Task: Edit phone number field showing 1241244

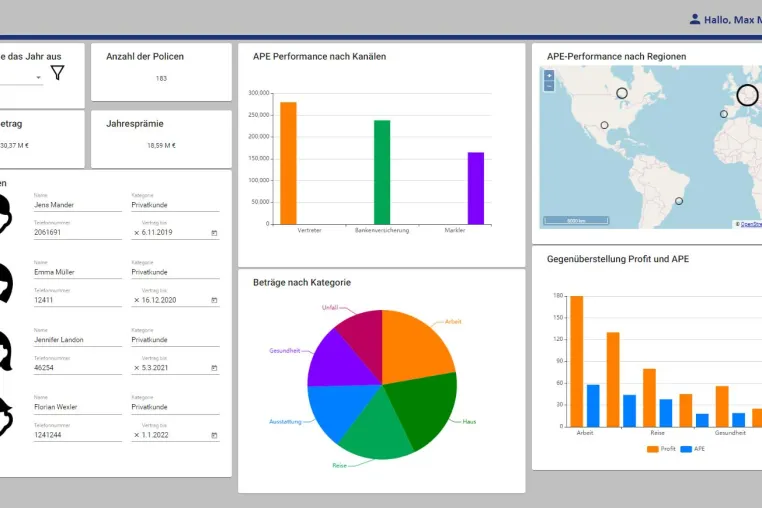Action: tap(78, 435)
